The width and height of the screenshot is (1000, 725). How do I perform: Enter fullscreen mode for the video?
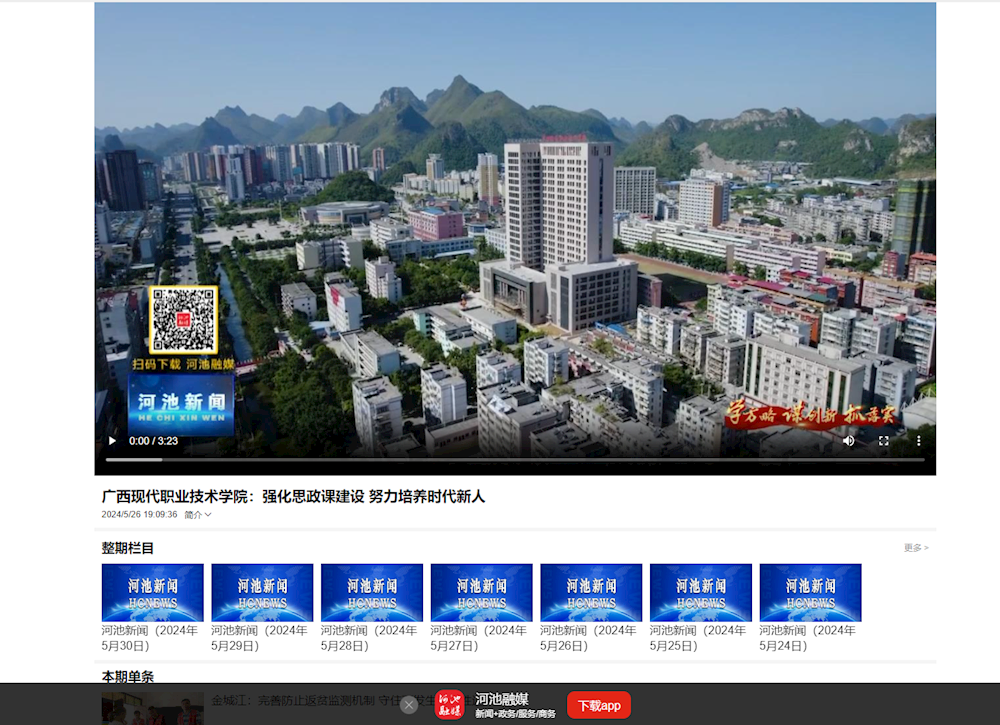click(x=883, y=441)
